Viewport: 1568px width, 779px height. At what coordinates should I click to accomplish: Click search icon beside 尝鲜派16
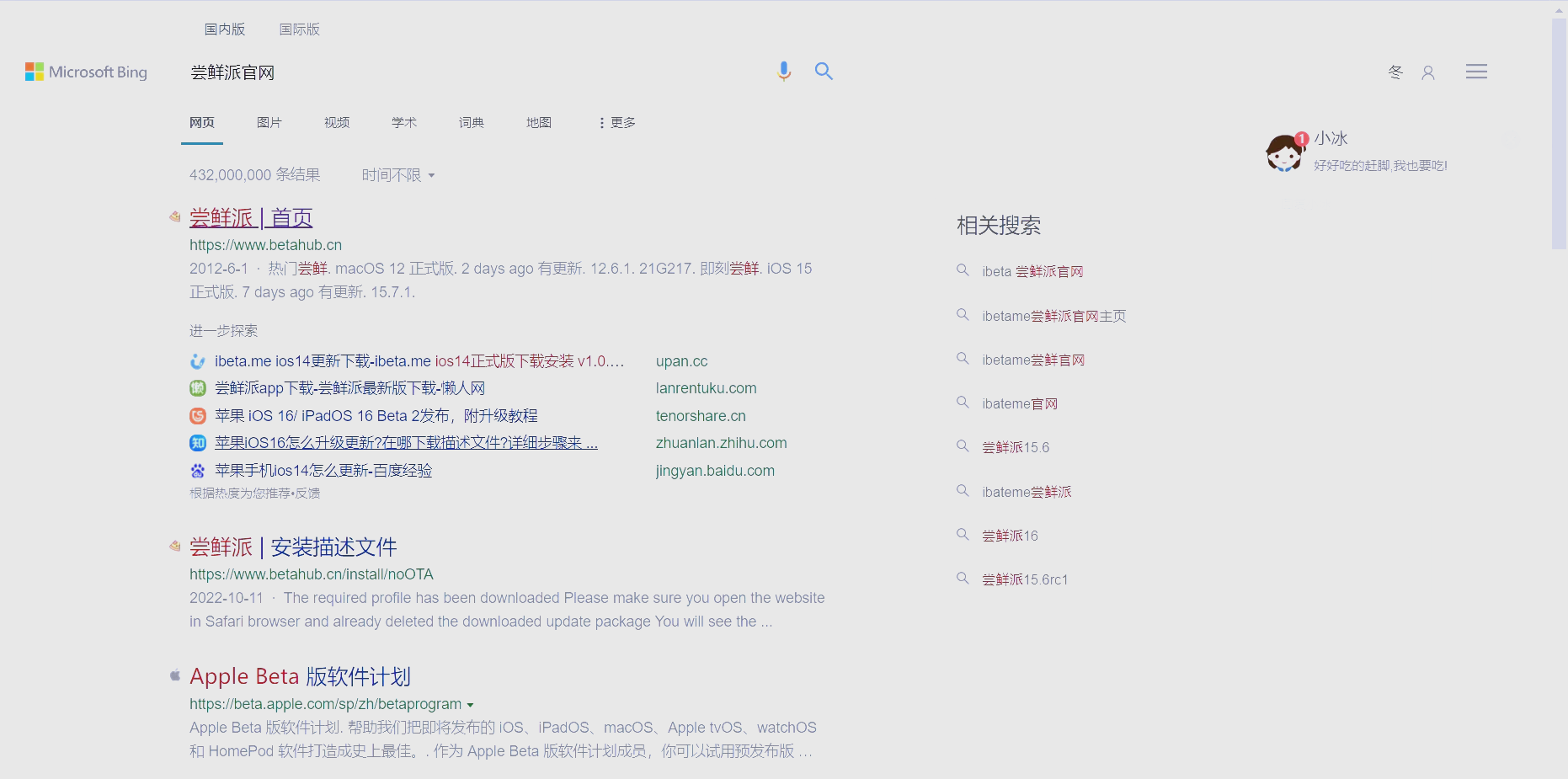click(x=963, y=535)
